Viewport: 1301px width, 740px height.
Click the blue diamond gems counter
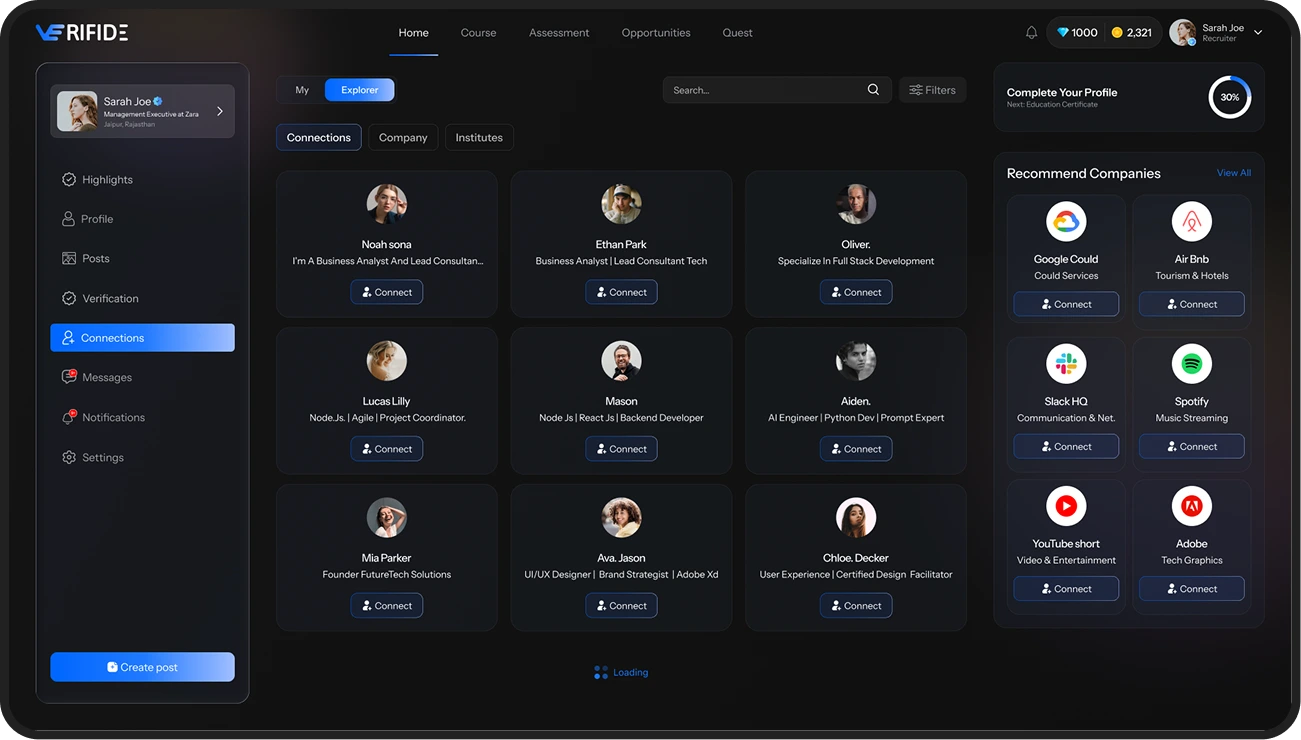click(1077, 33)
